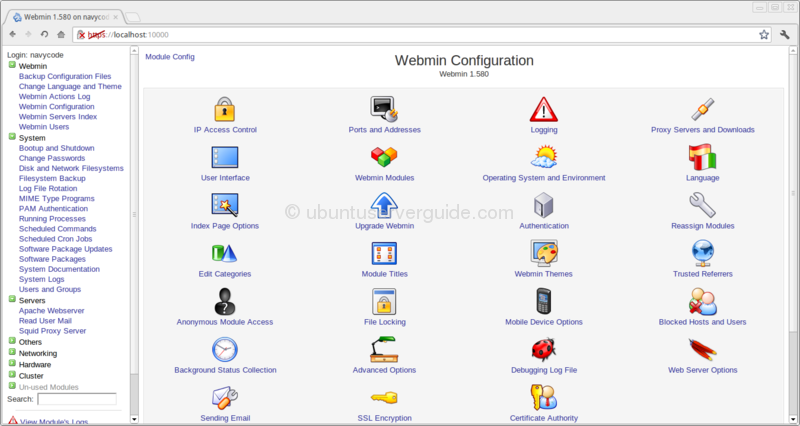Click the sidebar Search text field
The height and width of the screenshot is (426, 800).
tap(77, 399)
